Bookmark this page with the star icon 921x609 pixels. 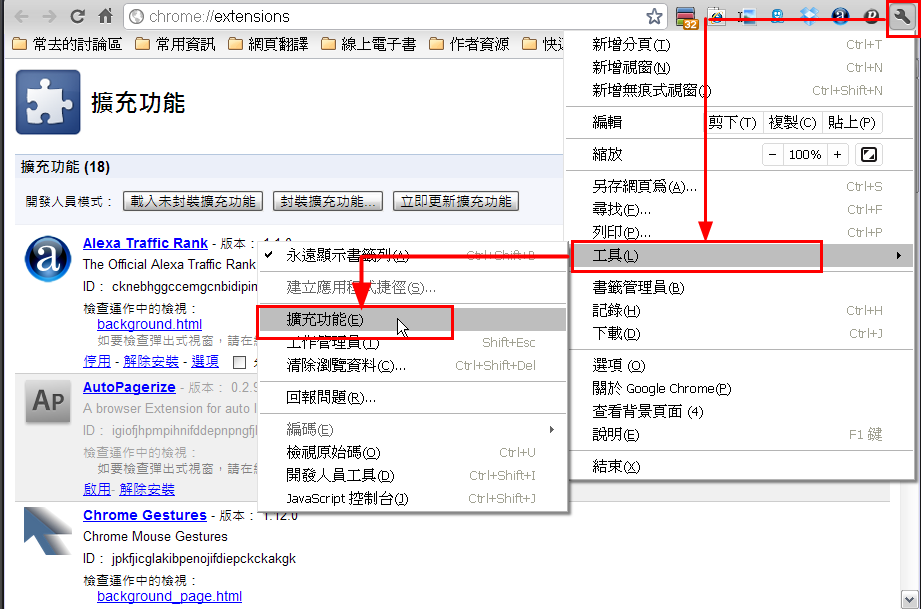654,16
